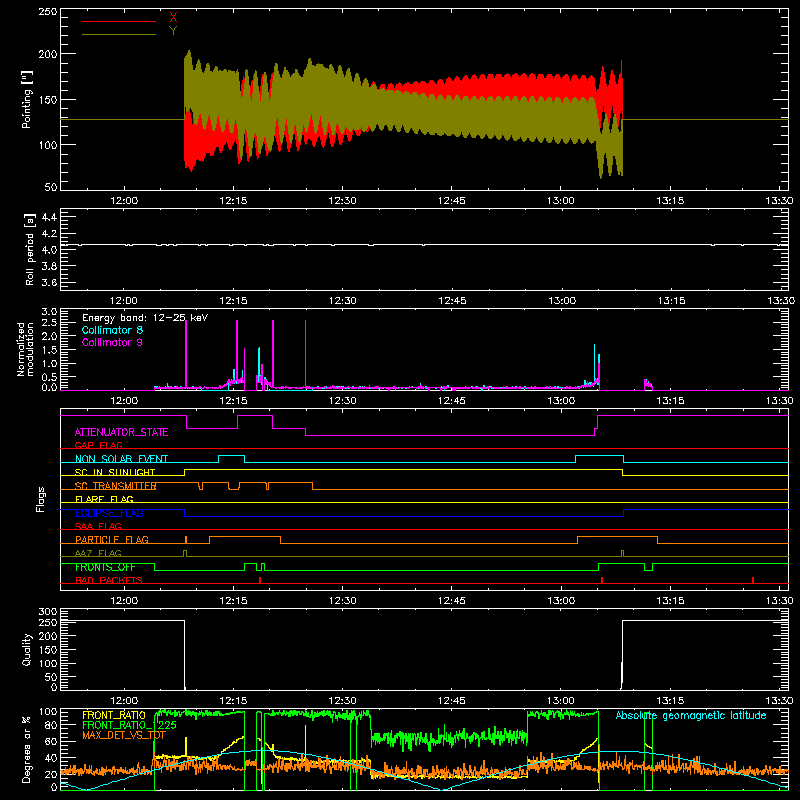Click the Collimator 9 spike near 12:25
Viewport: 800px width, 800px height.
click(x=306, y=353)
